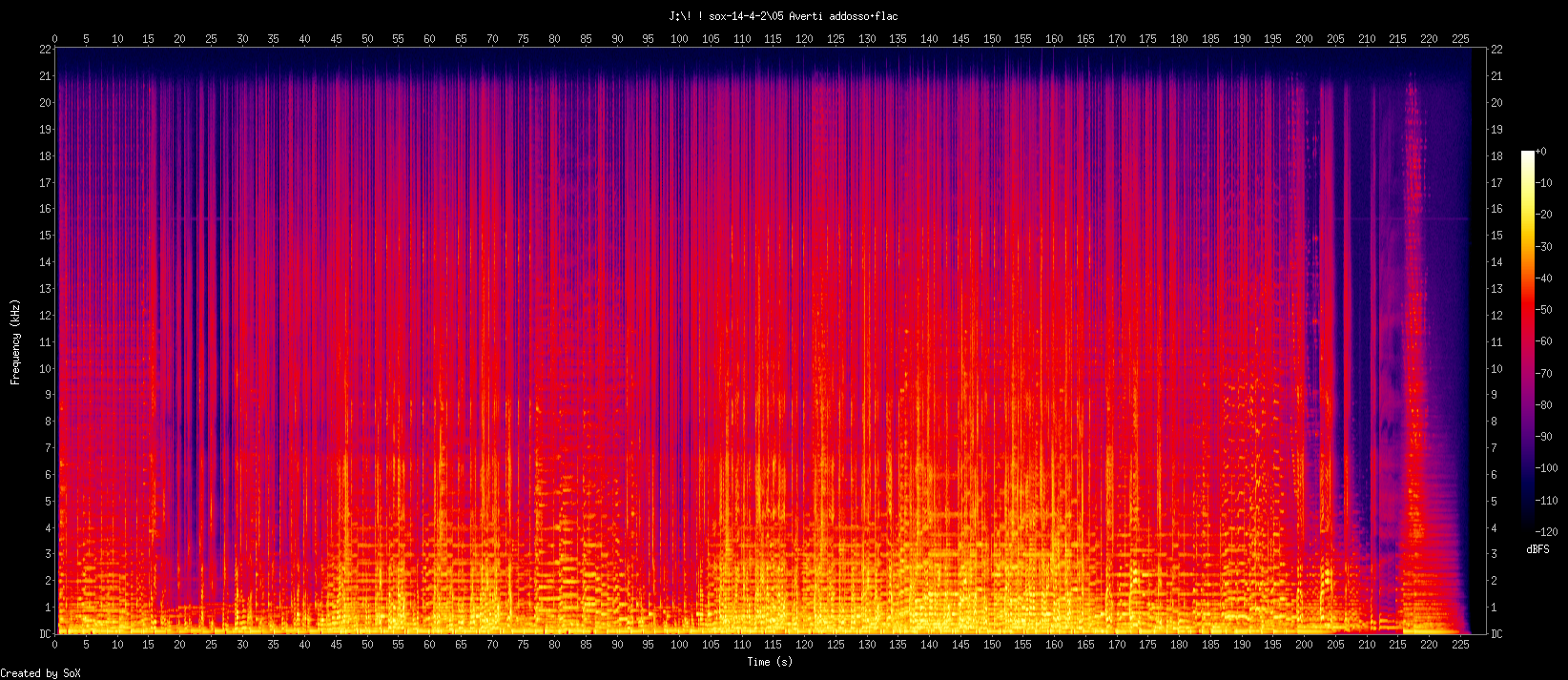Select the "+0" value on dBFS legend
Image resolution: width=1568 pixels, height=680 pixels.
(1540, 151)
